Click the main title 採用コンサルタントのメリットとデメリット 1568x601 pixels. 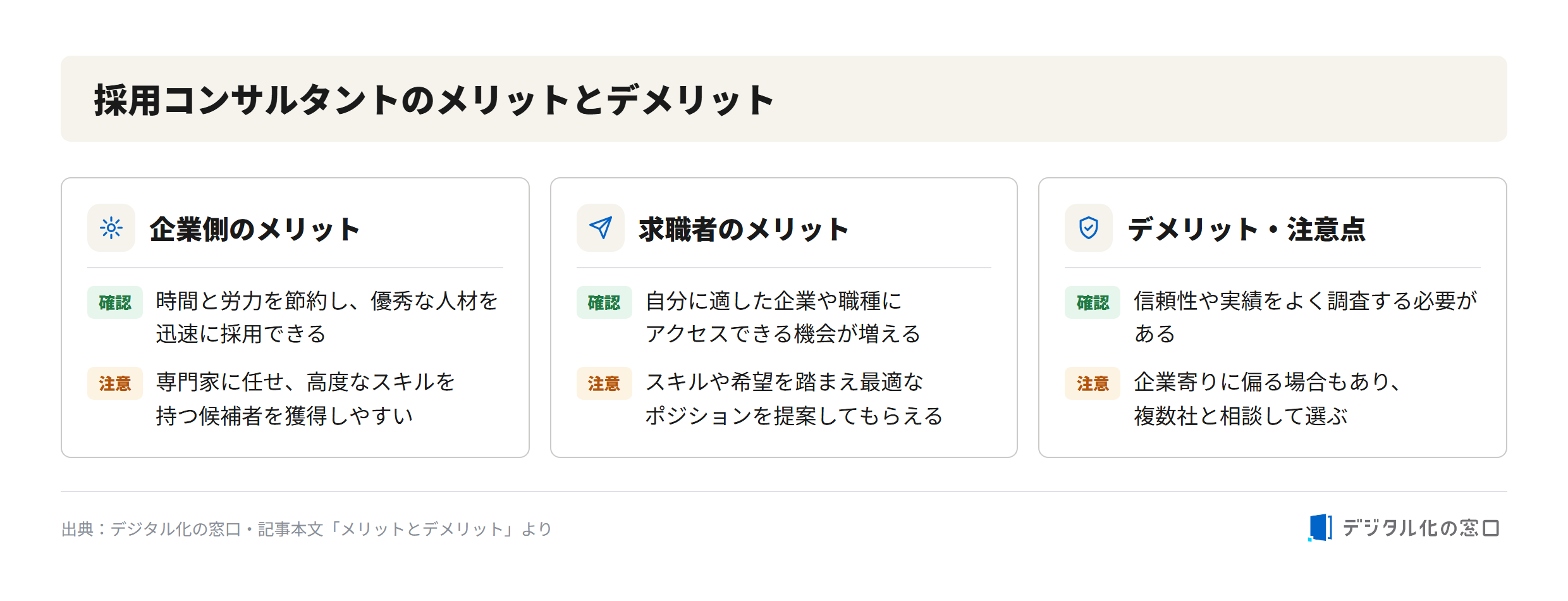click(434, 100)
